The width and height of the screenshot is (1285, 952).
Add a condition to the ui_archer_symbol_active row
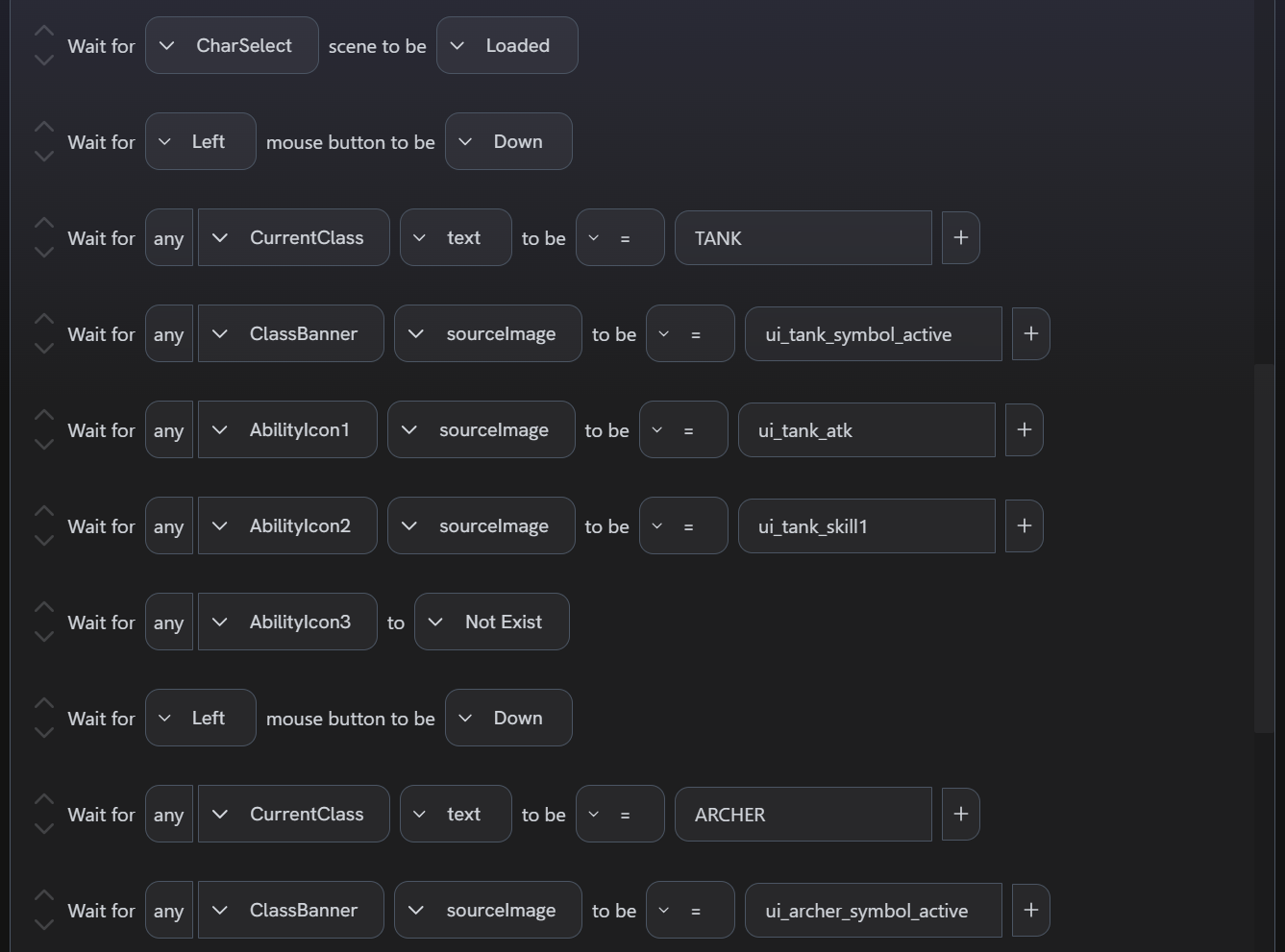1030,910
